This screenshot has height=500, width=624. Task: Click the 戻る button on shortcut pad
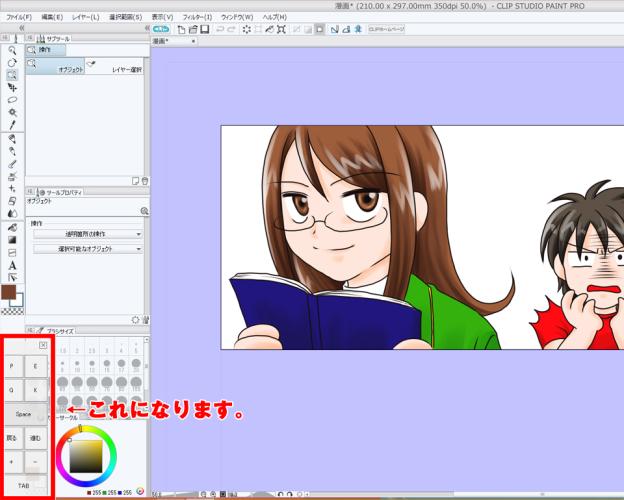(x=12, y=438)
